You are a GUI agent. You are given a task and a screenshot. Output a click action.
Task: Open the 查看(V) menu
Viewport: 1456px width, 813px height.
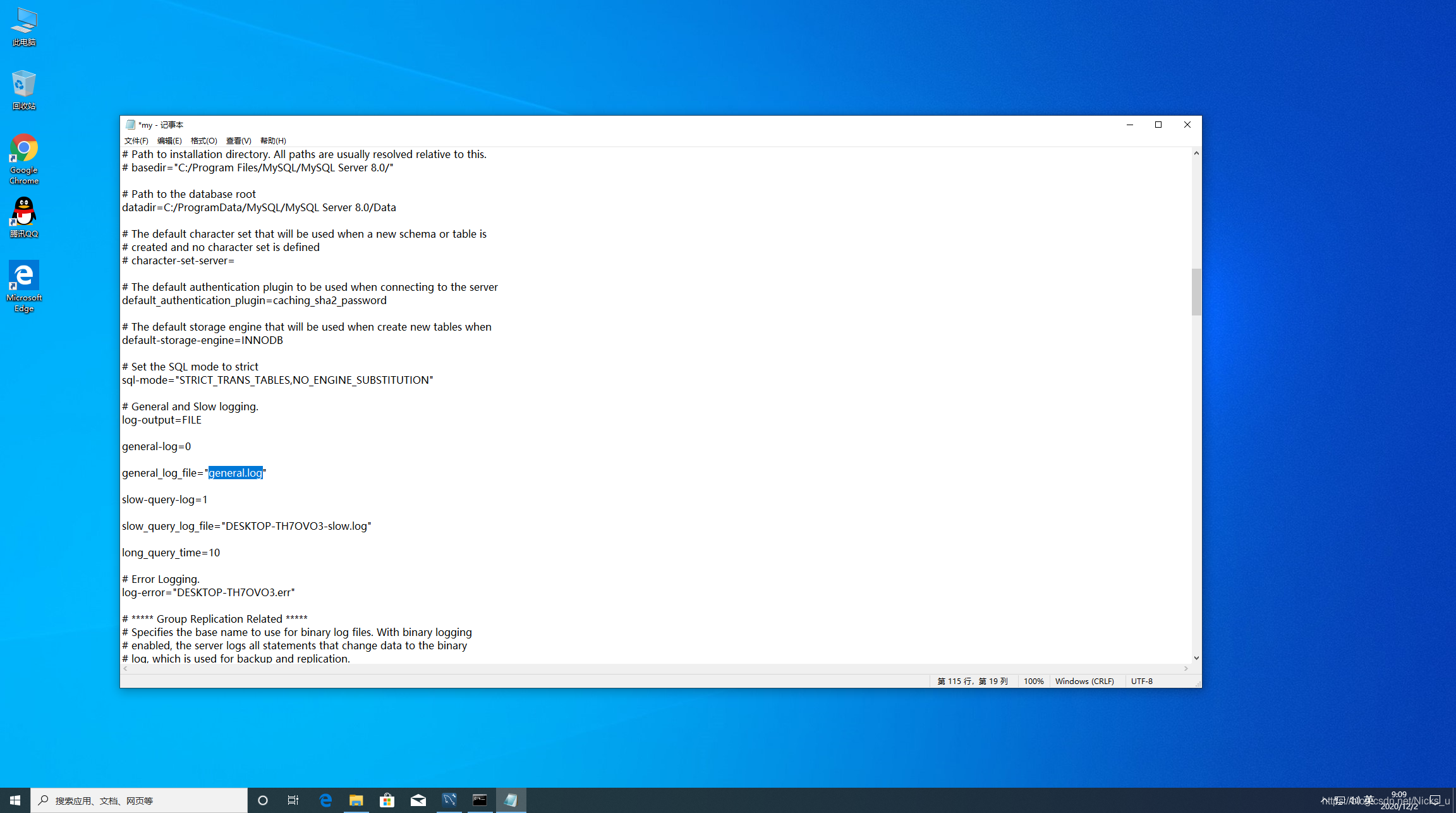click(x=238, y=140)
